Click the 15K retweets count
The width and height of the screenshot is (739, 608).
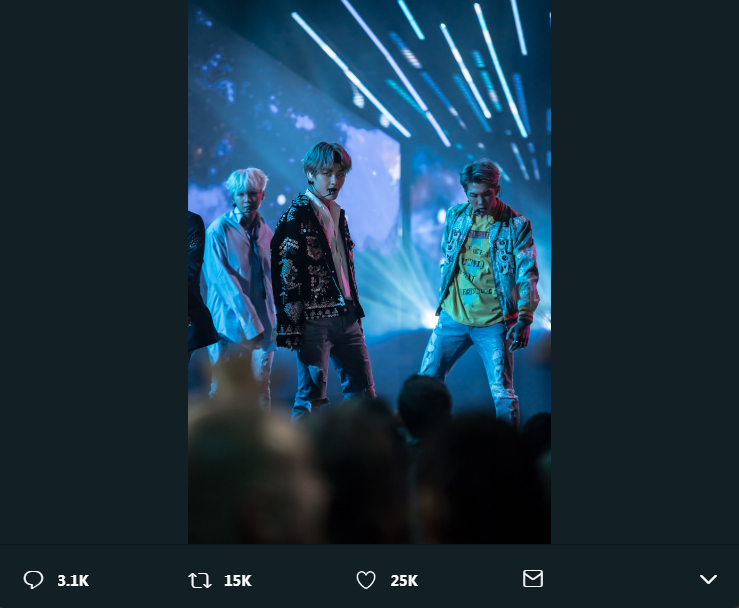[x=238, y=581]
